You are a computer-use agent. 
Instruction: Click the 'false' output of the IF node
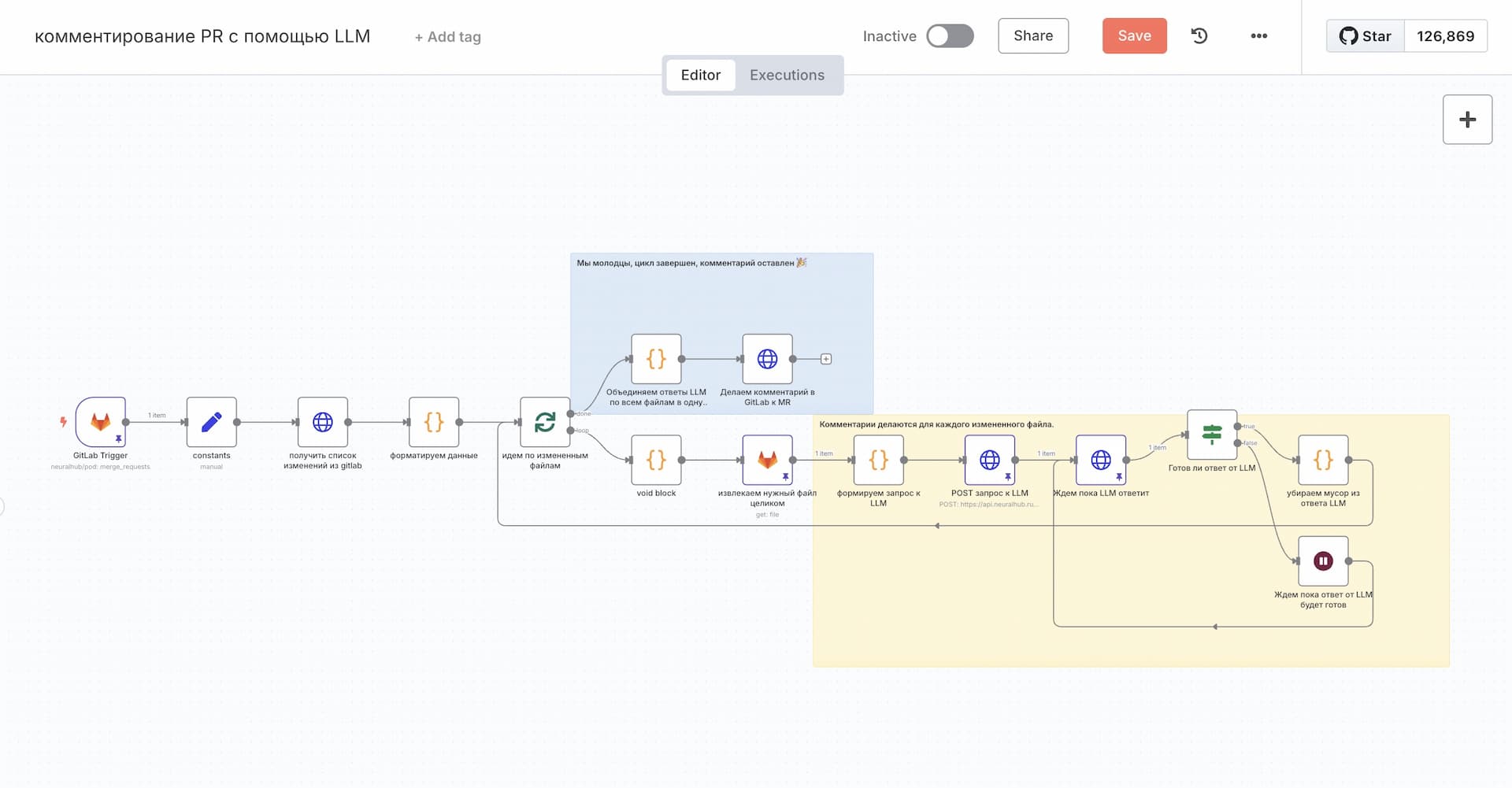click(x=1237, y=443)
